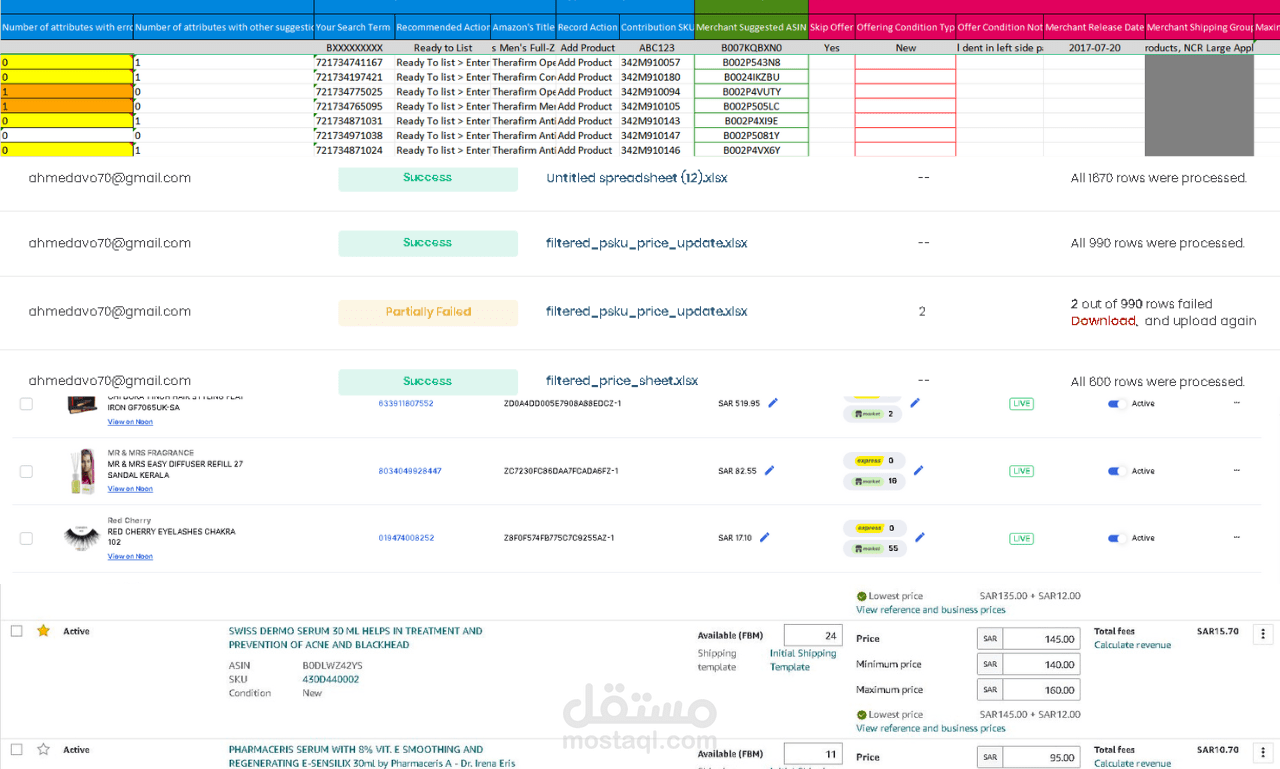Viewport: 1280px width, 769px height.
Task: Open barcode link 8034049928447
Action: point(410,471)
